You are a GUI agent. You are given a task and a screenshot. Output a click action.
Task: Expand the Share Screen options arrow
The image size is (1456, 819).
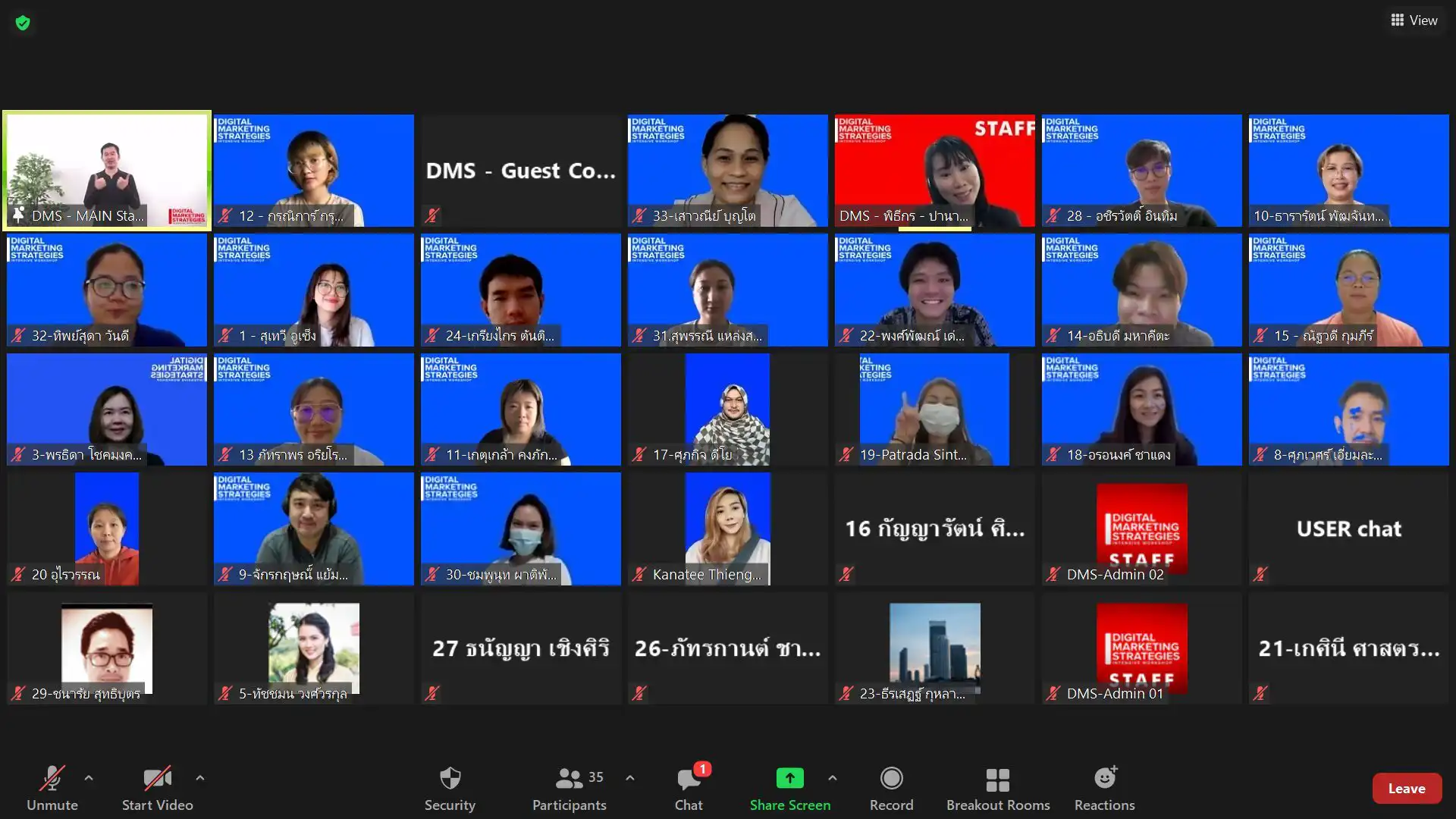(833, 778)
